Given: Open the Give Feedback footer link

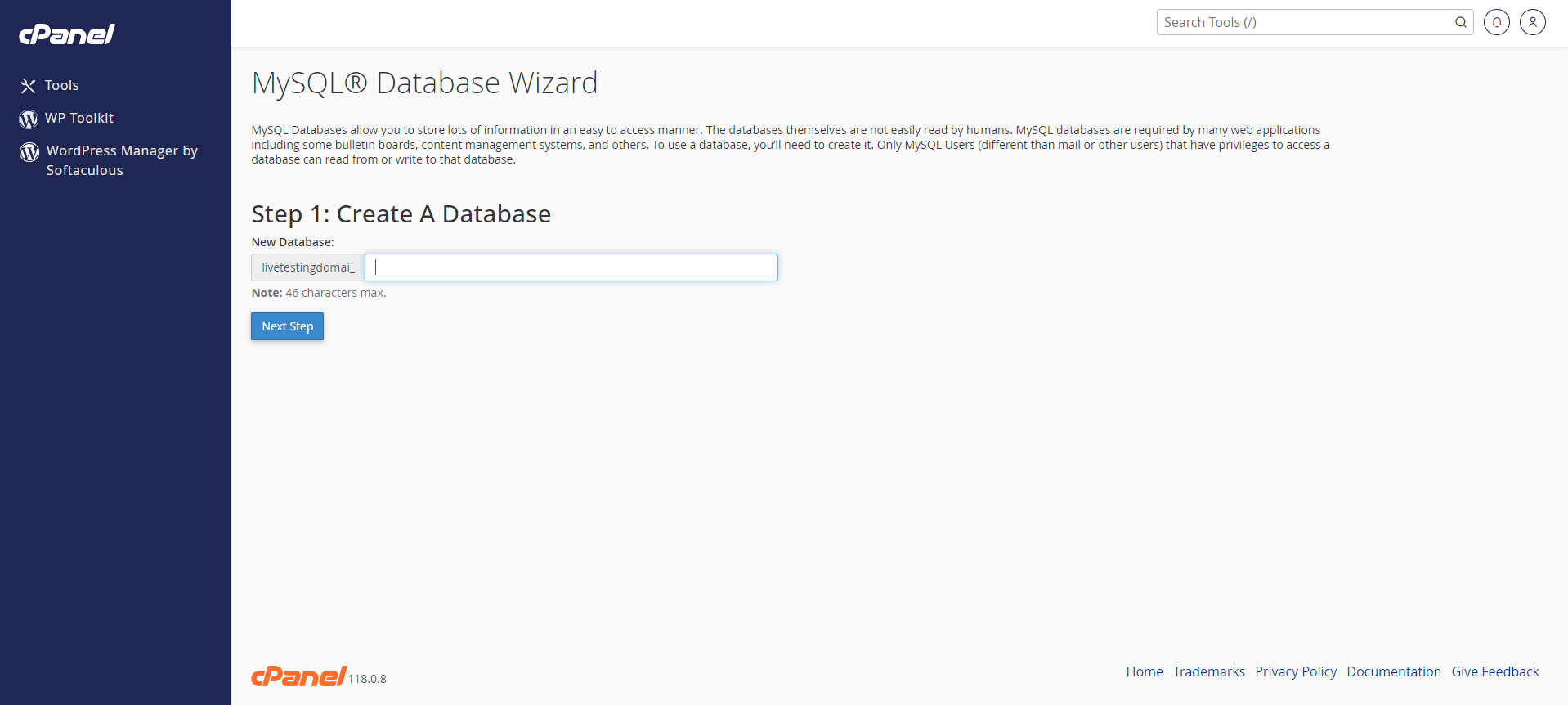Looking at the screenshot, I should [x=1495, y=671].
